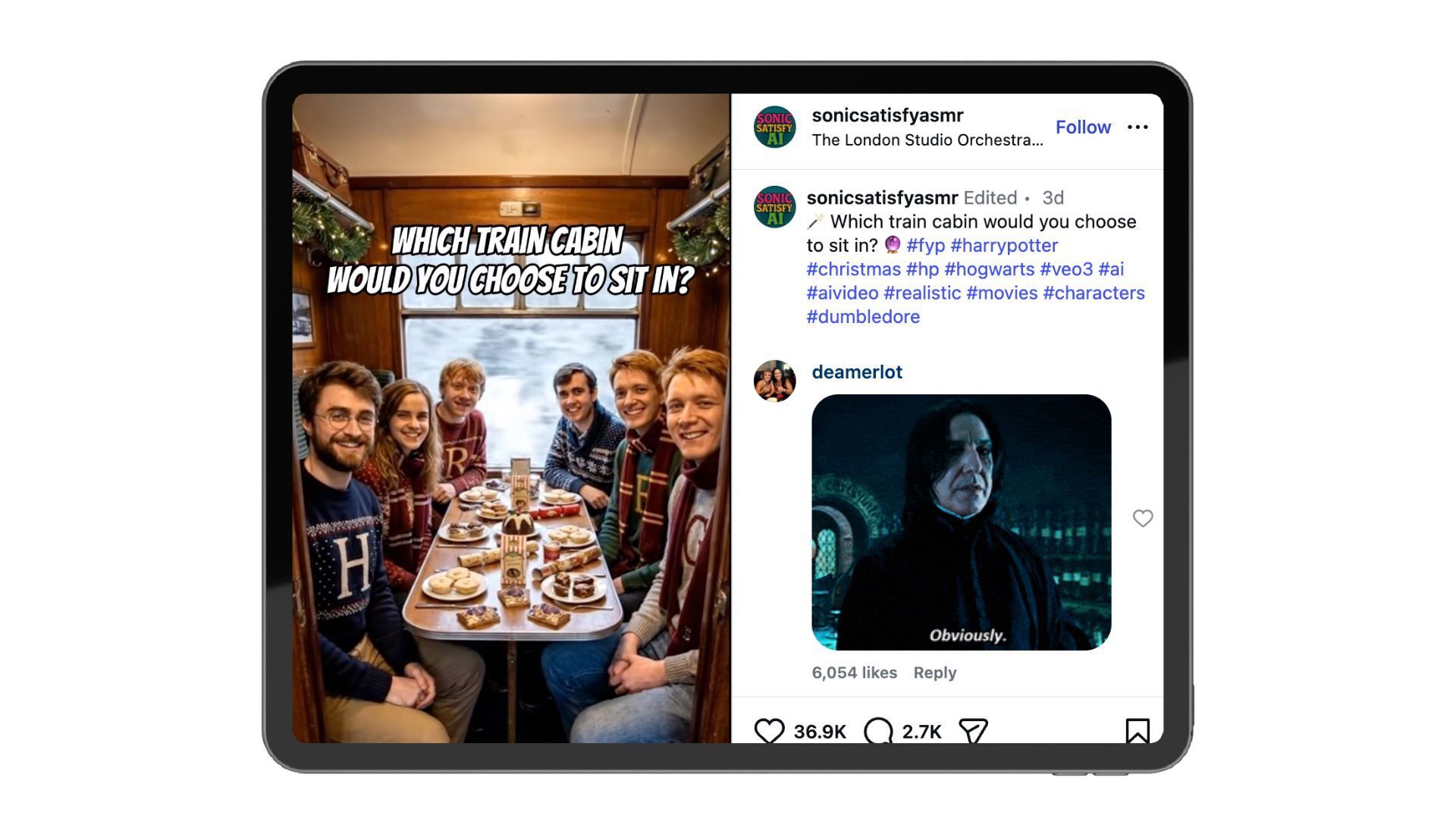Open comments via the speech bubble icon
Viewport: 1456px width, 819px height.
click(x=878, y=730)
